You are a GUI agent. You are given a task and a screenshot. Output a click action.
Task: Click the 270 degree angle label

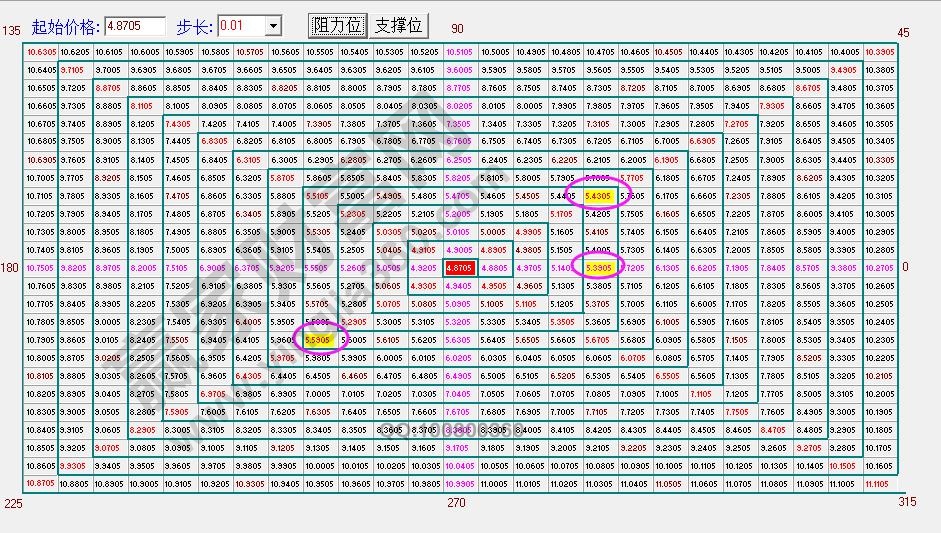coord(457,503)
